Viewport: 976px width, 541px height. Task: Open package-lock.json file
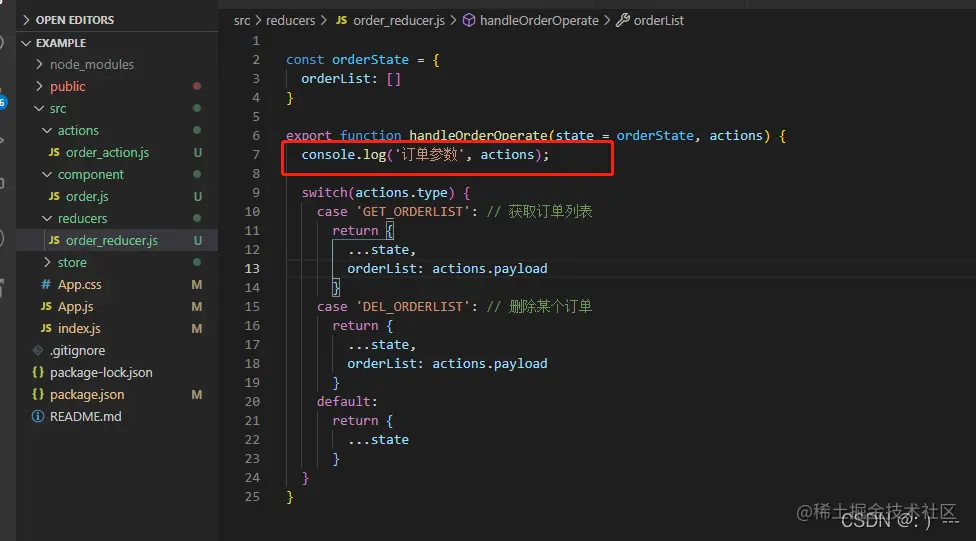point(101,372)
